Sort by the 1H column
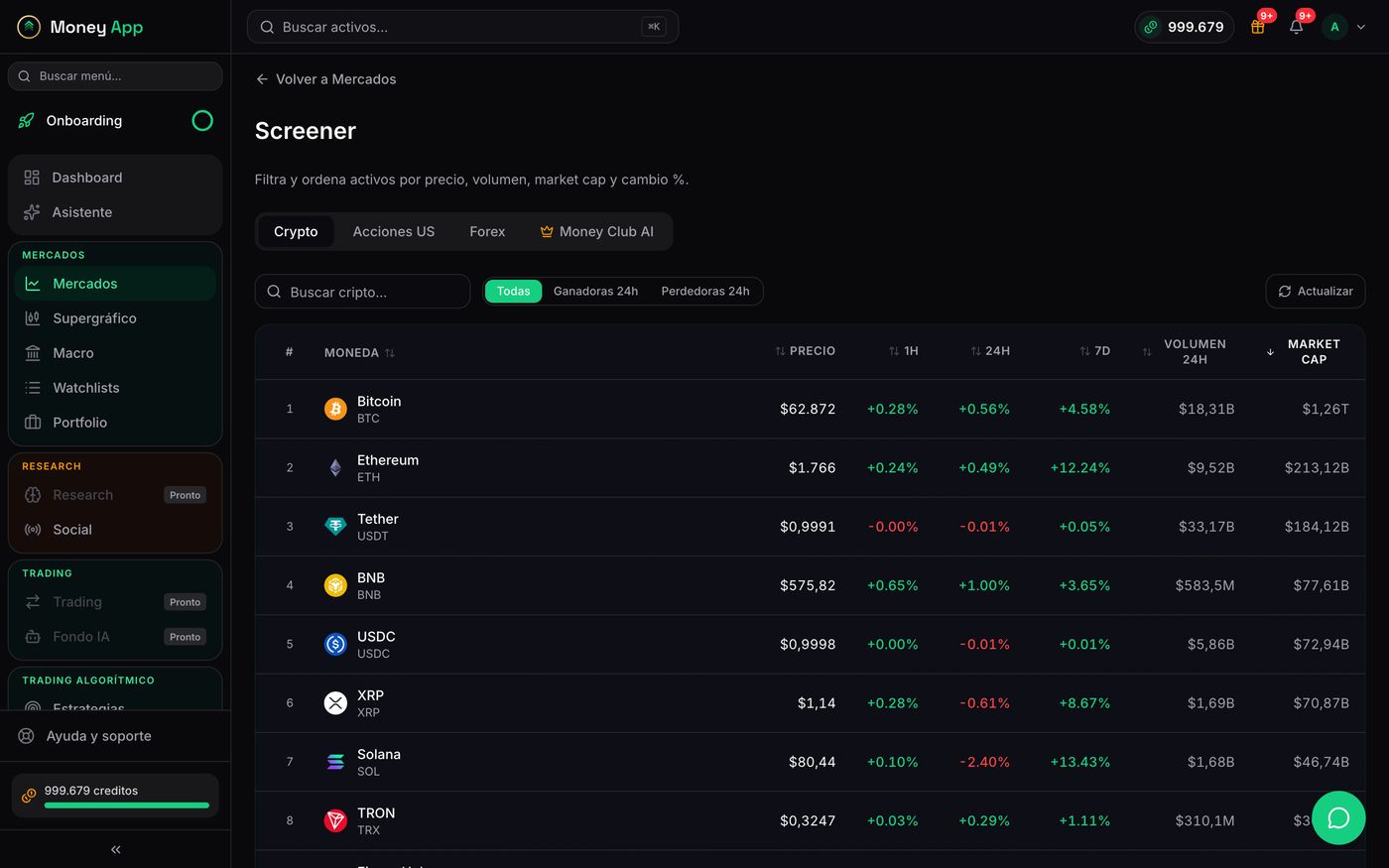Viewport: 1389px width, 868px height. click(903, 351)
